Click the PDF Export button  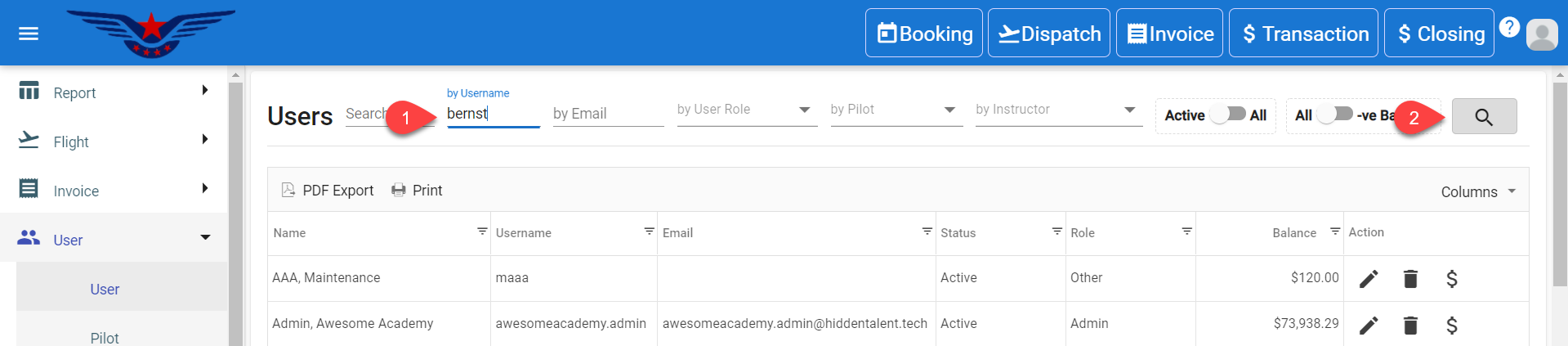tap(328, 191)
